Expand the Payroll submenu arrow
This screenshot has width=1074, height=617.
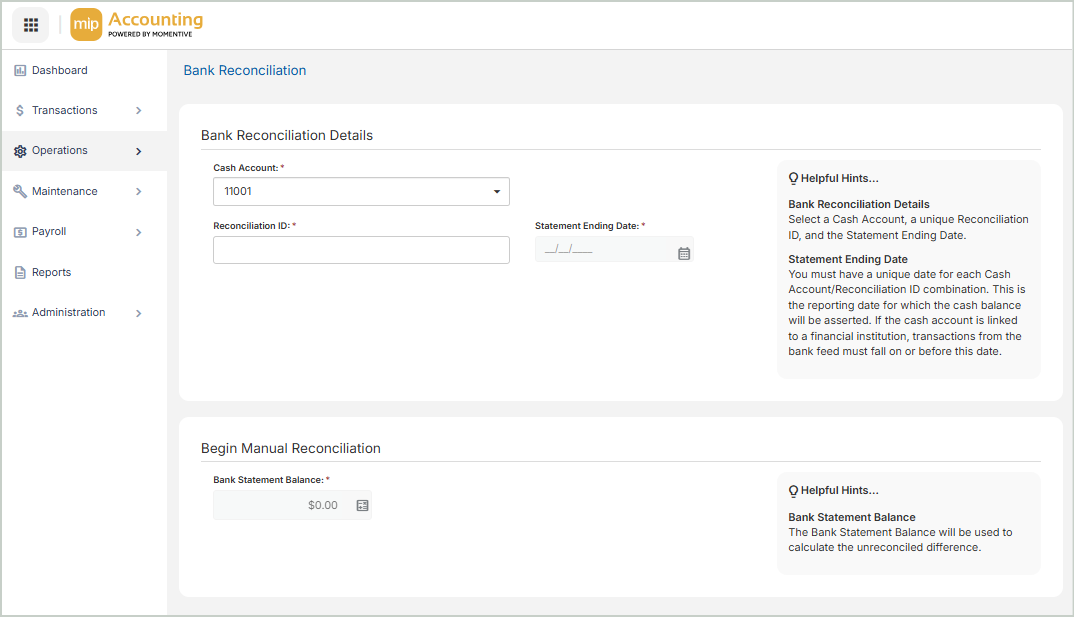coord(139,232)
